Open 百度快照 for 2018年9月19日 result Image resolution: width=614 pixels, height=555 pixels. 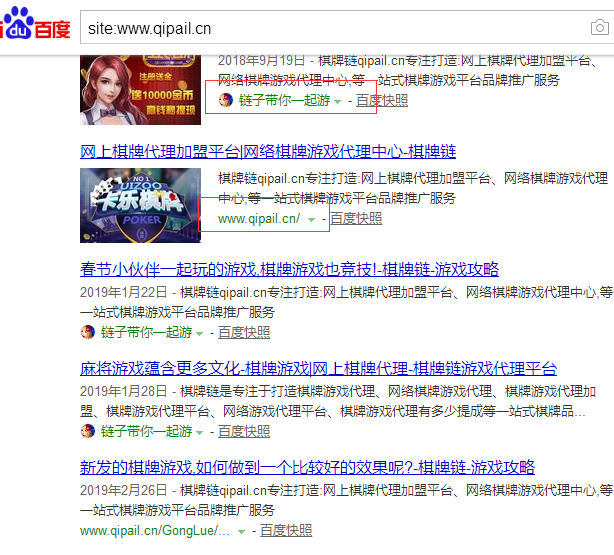(382, 101)
